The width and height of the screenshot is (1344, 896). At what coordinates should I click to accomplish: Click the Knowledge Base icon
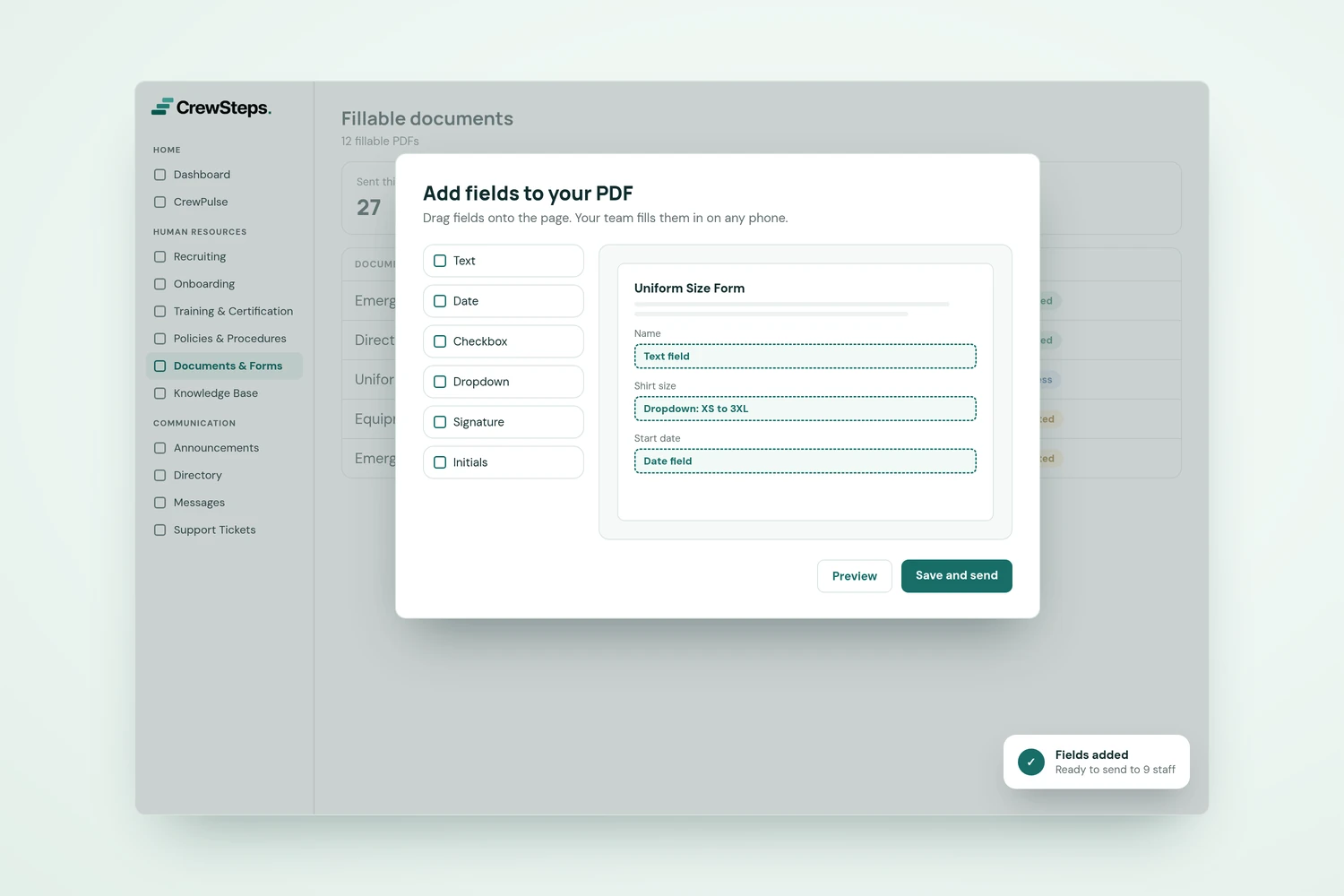point(159,393)
